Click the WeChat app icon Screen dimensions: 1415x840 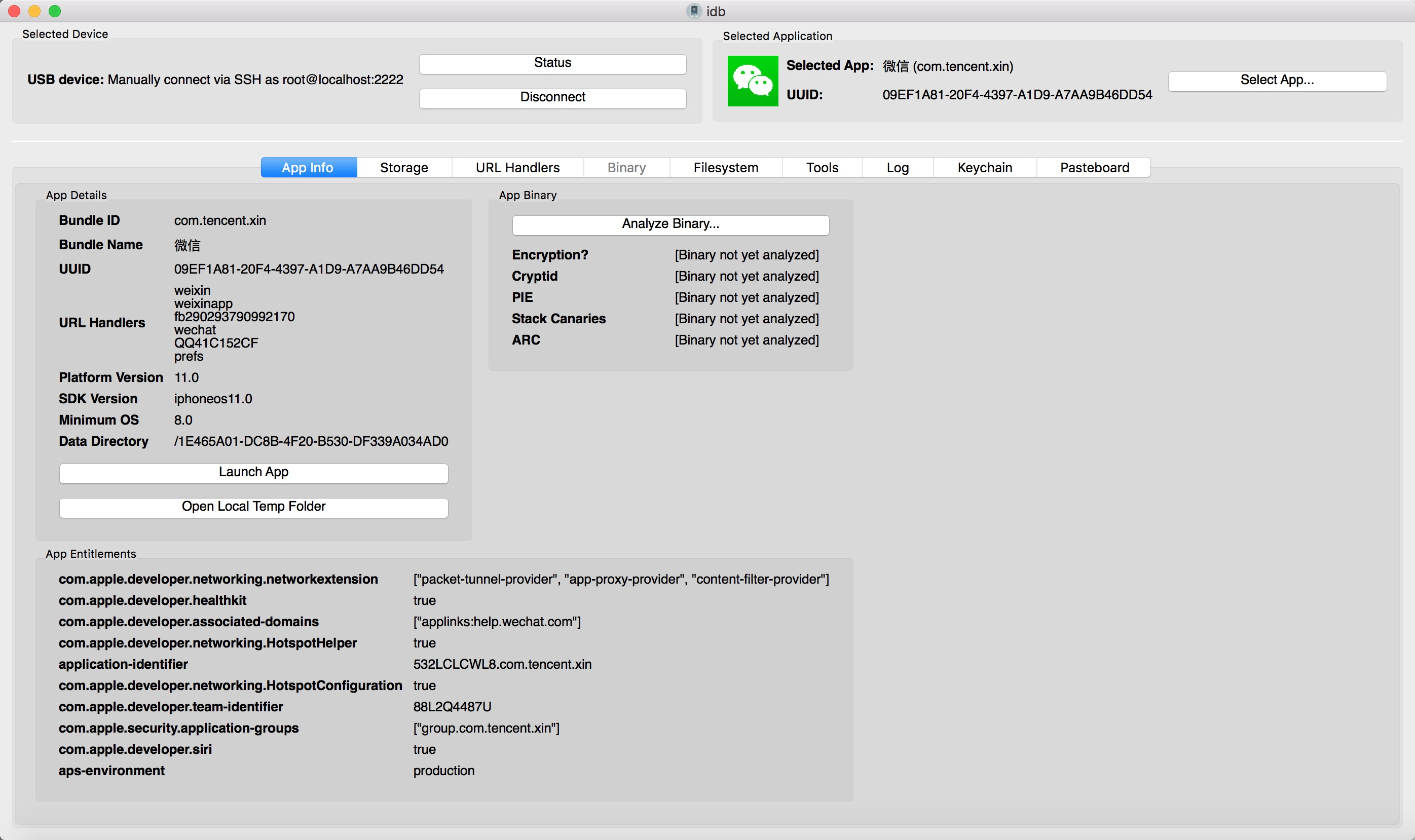pyautogui.click(x=753, y=81)
